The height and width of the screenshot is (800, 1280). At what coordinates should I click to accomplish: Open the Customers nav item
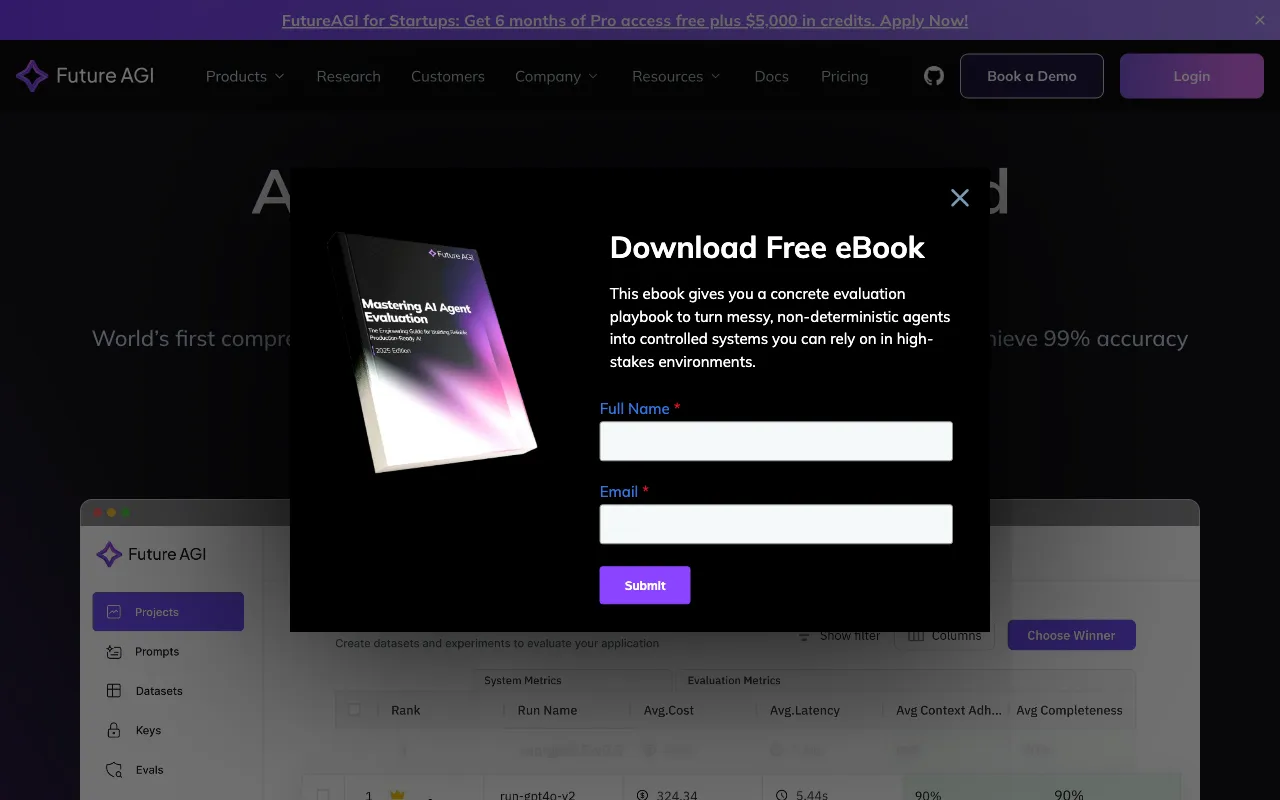pos(448,76)
